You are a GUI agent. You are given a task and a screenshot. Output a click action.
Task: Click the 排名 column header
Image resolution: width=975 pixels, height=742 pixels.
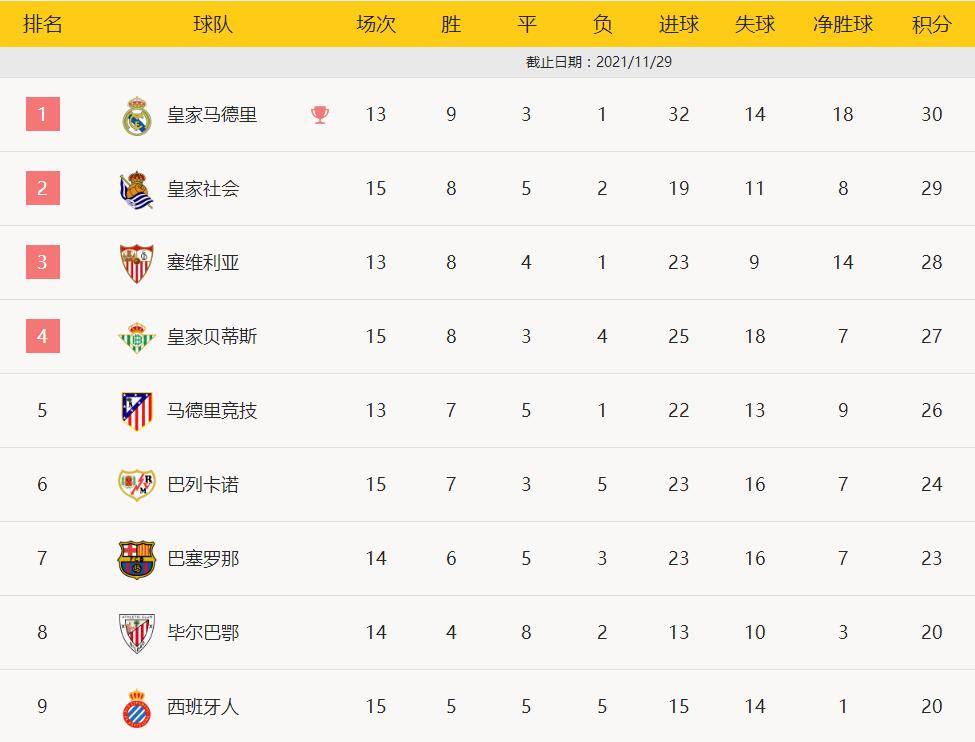pyautogui.click(x=43, y=24)
